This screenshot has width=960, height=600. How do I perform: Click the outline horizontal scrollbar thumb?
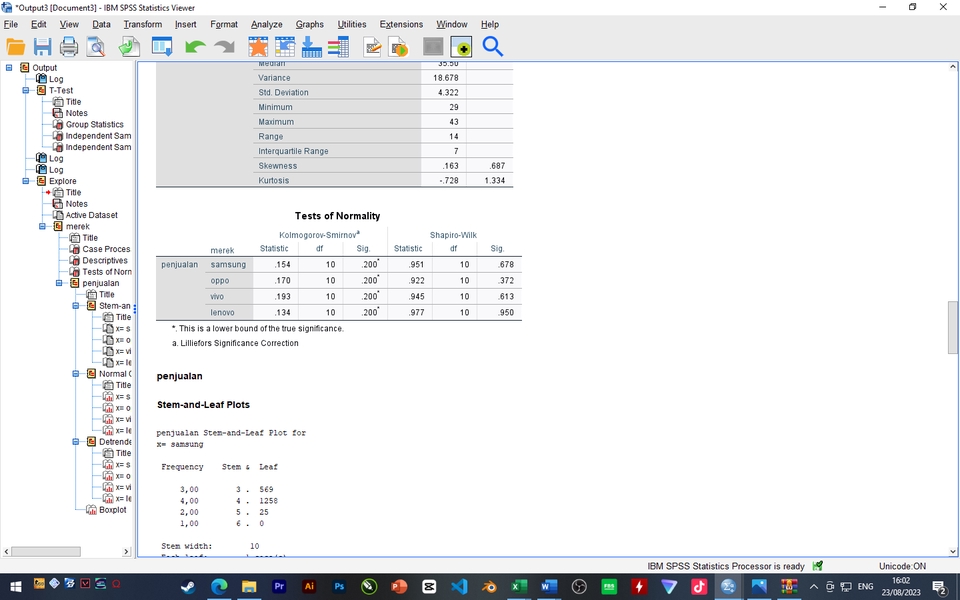(46, 551)
